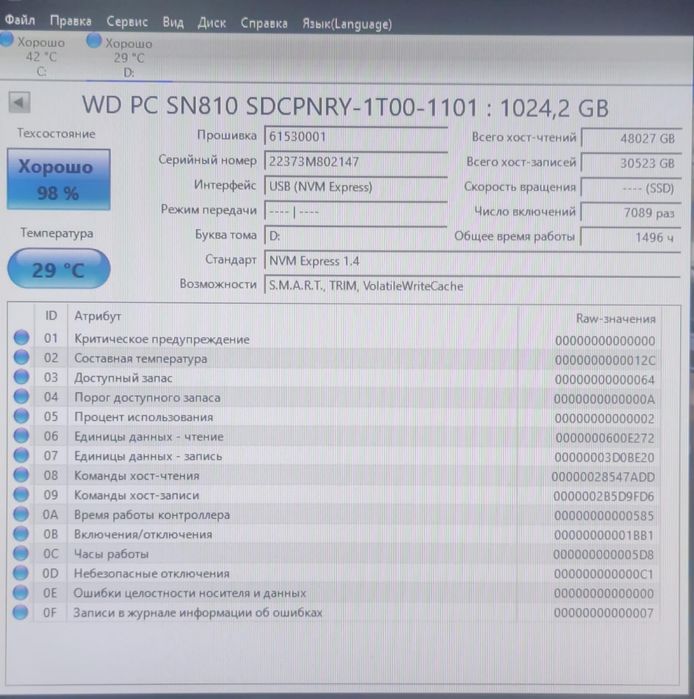694x699 pixels.
Task: Click the 29 °C temperature button
Action: coord(58,269)
